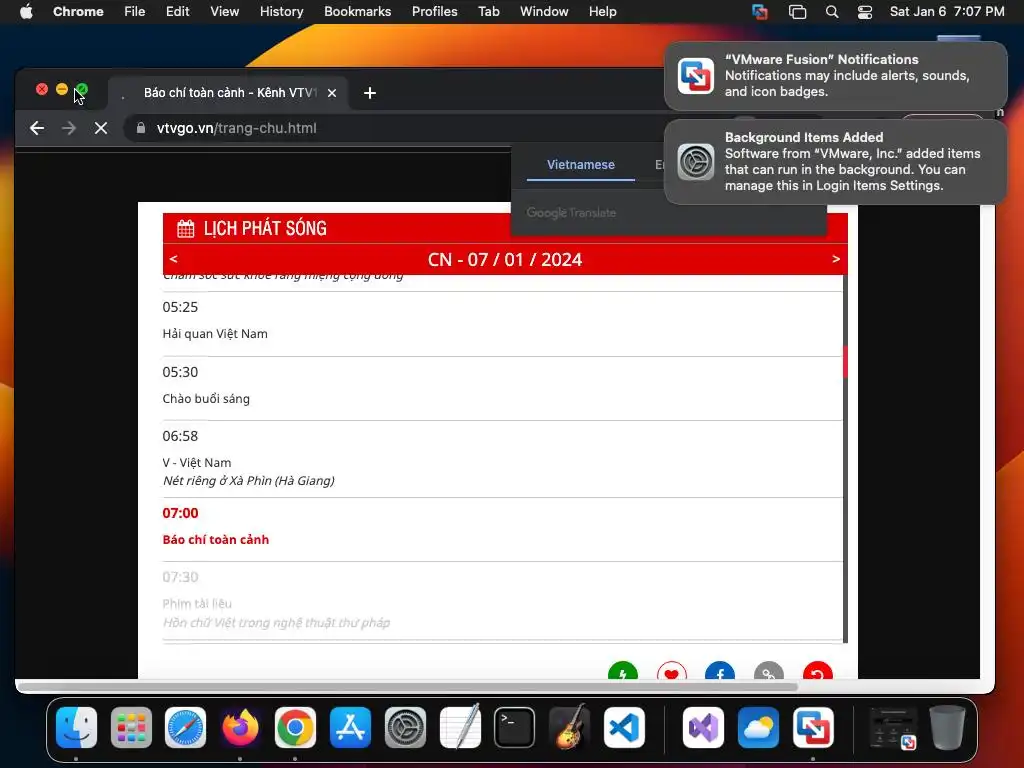Image resolution: width=1024 pixels, height=768 pixels.
Task: Click the 05:25 Hải quan Việt Nam entry
Action: click(x=502, y=324)
